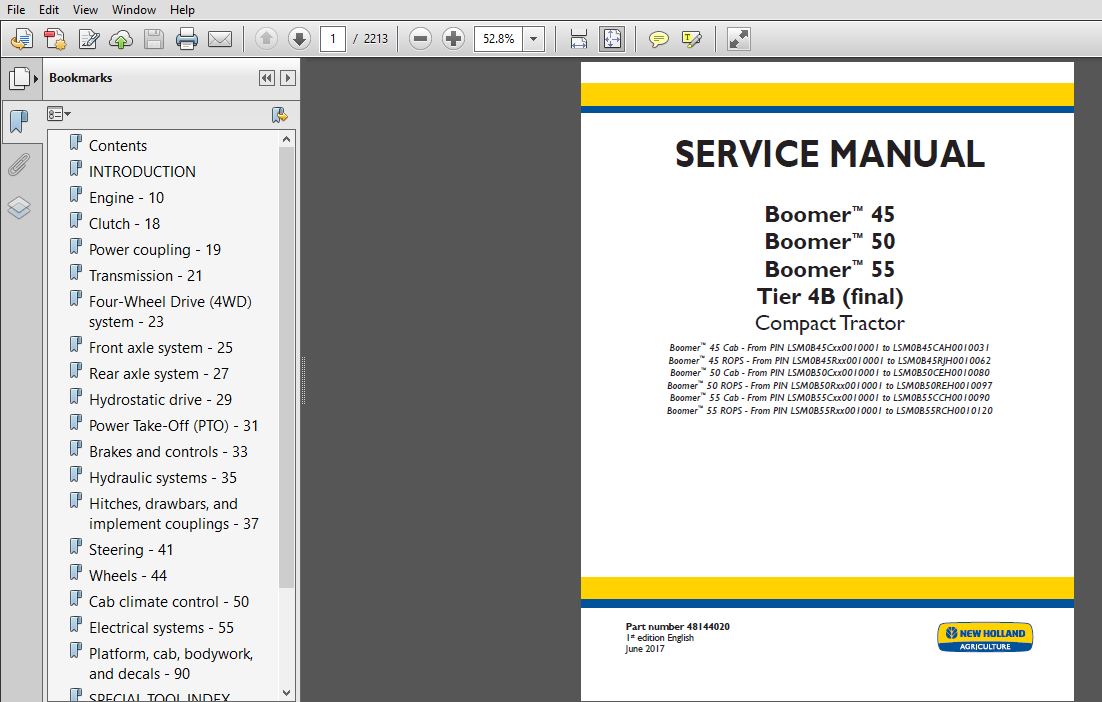Open the Page Thumbnails panel icon

[x=19, y=78]
